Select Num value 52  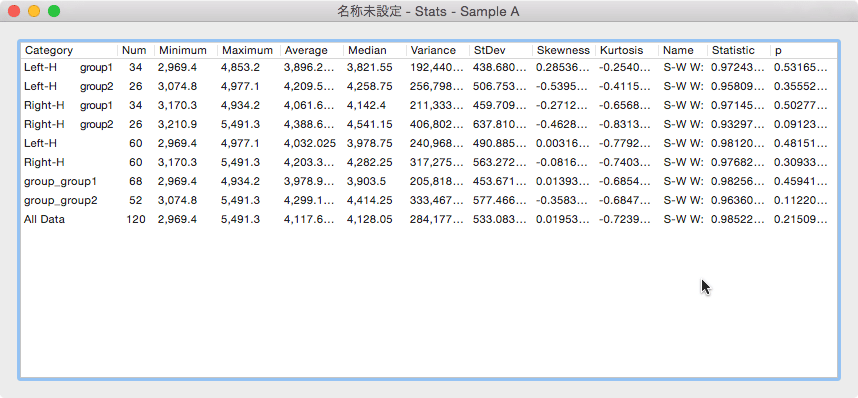coord(136,201)
